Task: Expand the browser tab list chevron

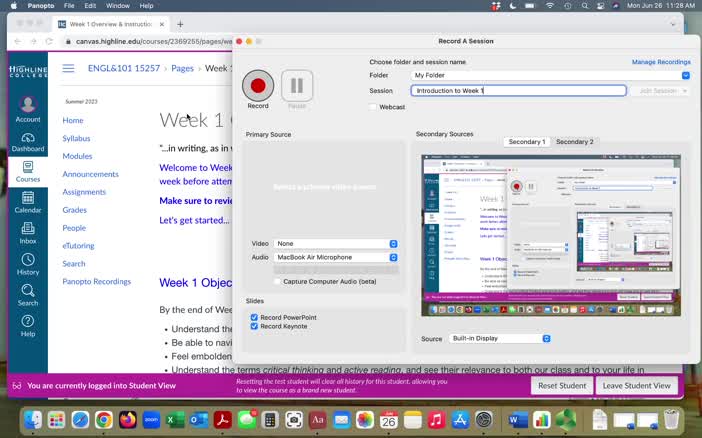Action: pos(673,24)
